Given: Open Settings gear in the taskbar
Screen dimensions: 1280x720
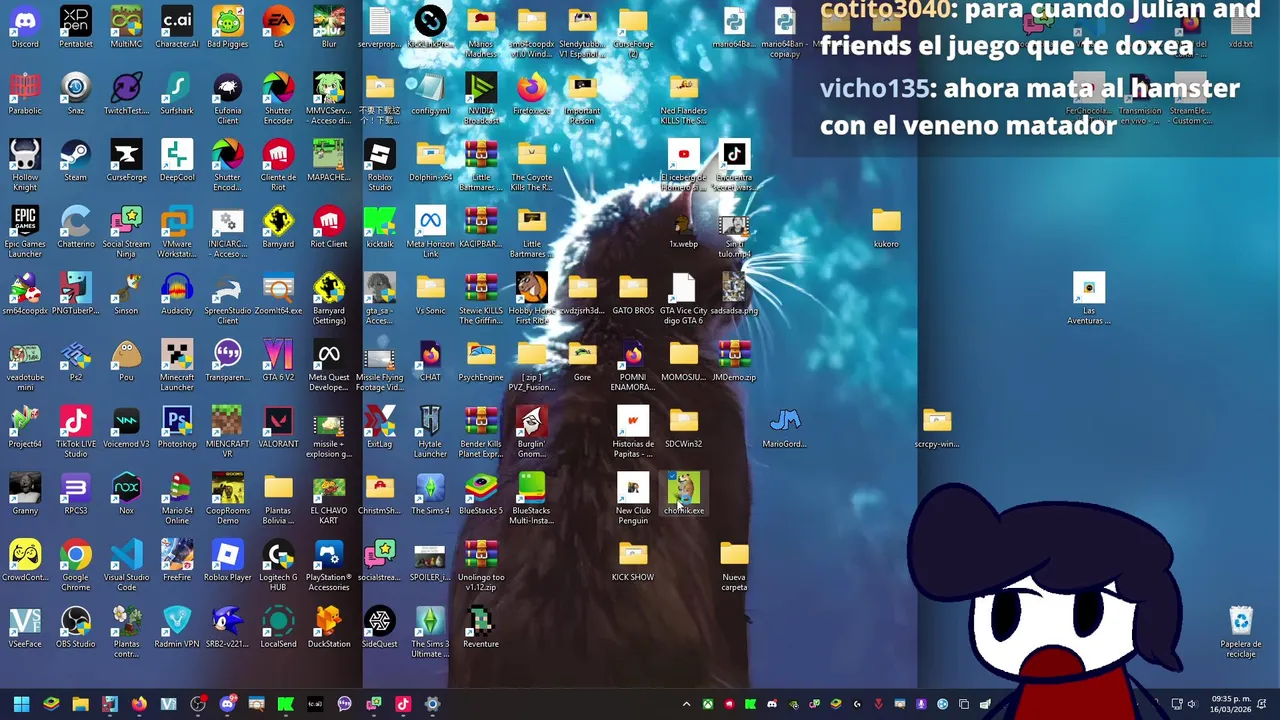Looking at the screenshot, I should click(x=432, y=704).
